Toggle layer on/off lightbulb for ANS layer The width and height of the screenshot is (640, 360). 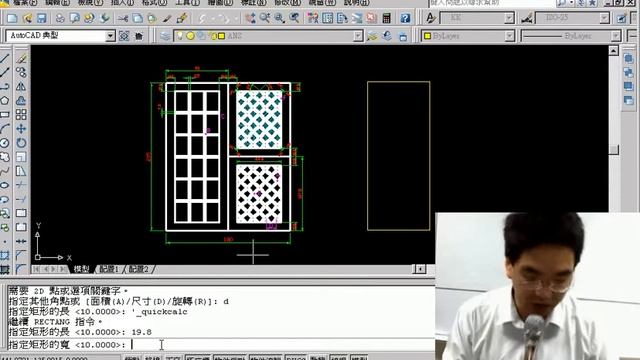pyautogui.click(x=180, y=36)
